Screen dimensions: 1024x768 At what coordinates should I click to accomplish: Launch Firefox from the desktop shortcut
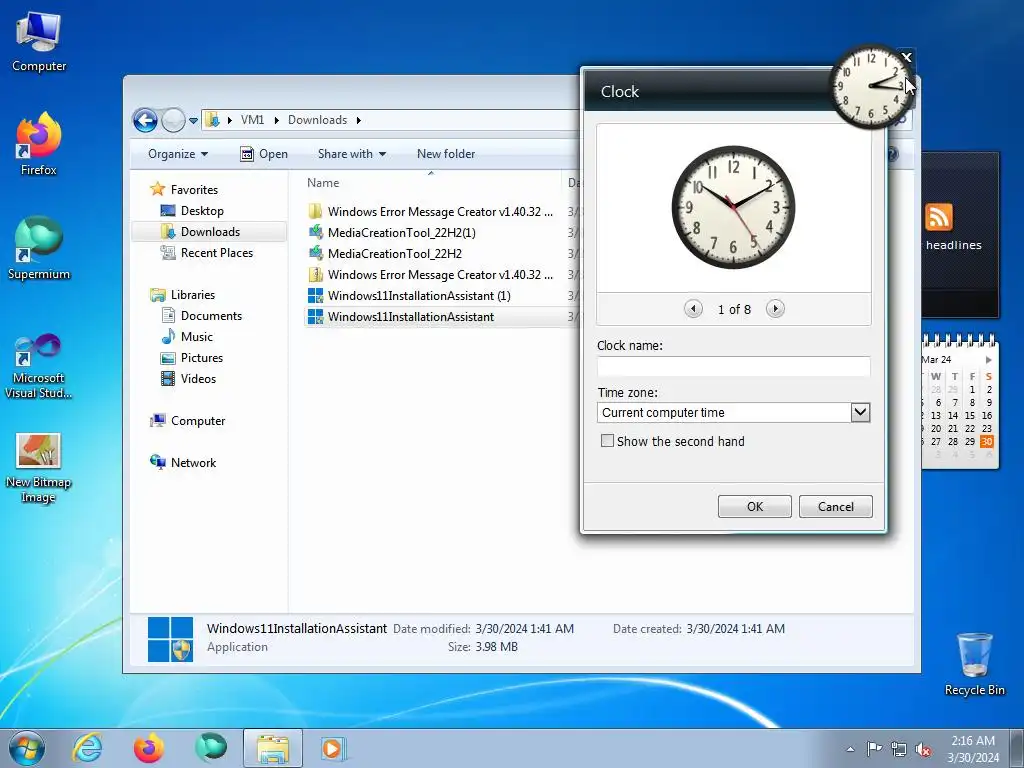(39, 144)
